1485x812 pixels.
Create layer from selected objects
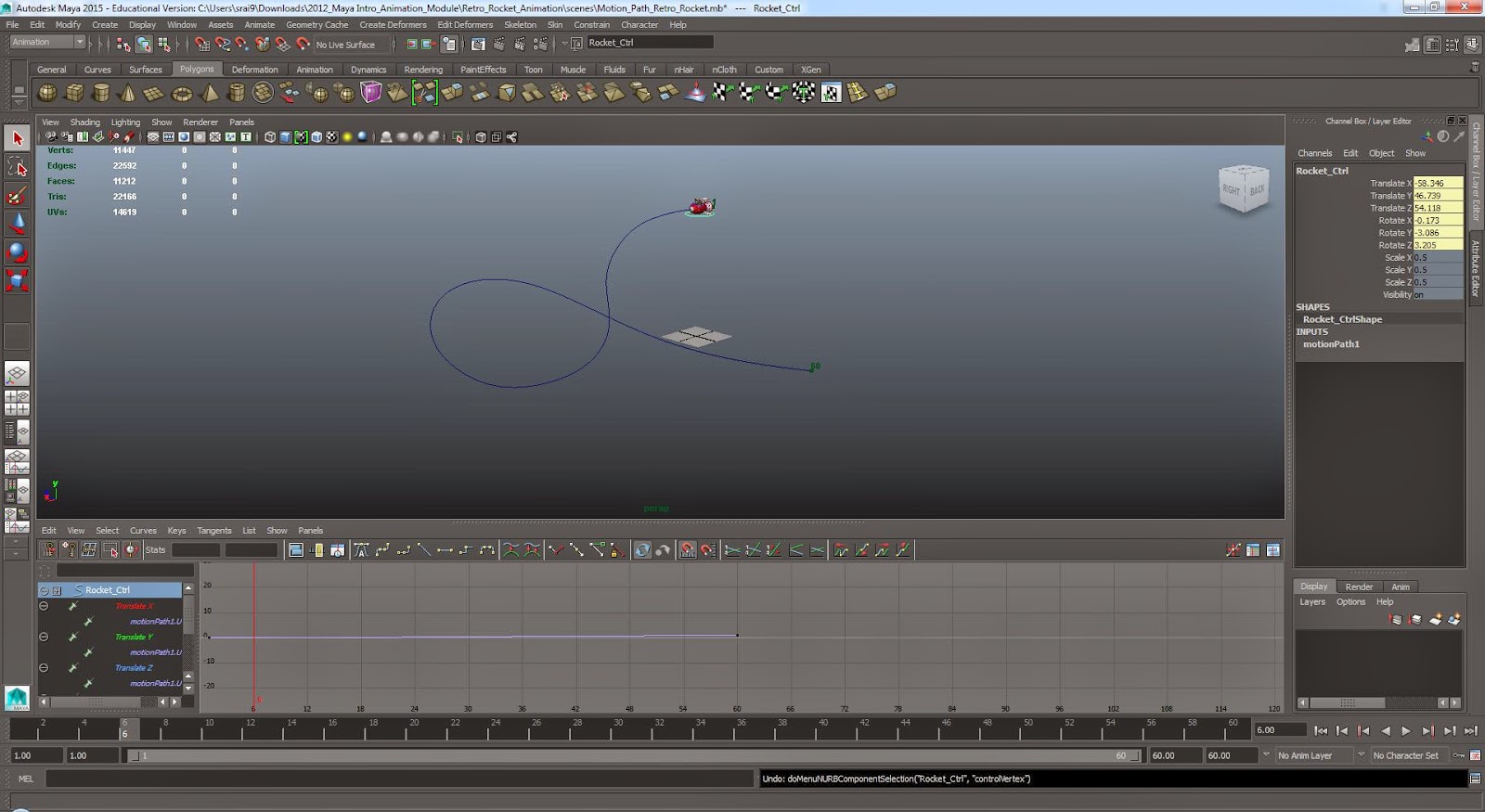1453,619
